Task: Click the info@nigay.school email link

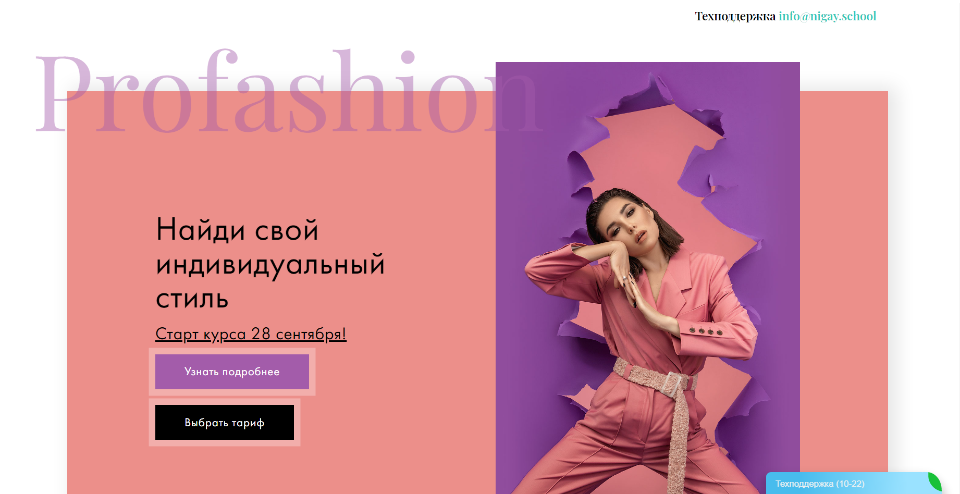Action: [827, 16]
